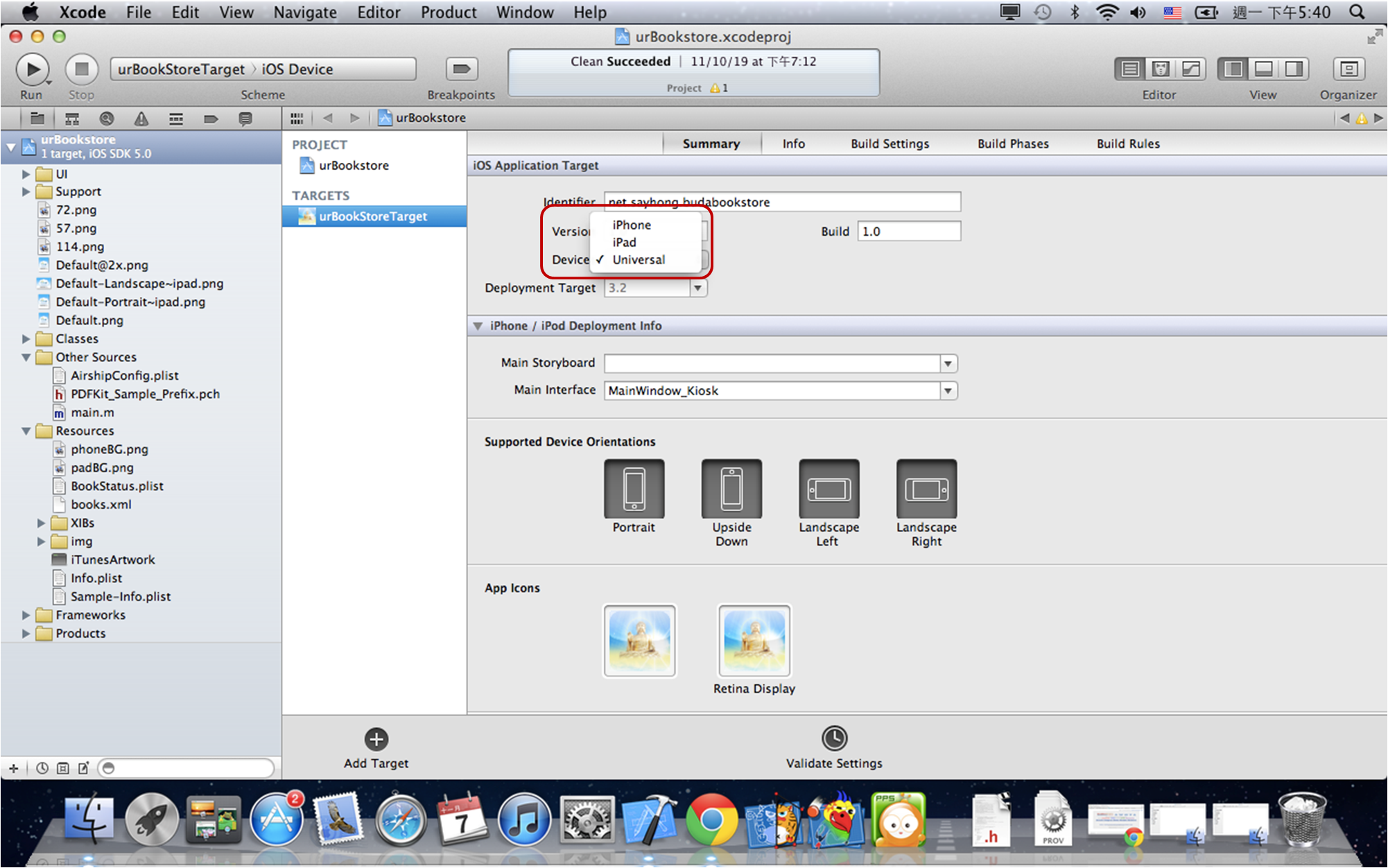Open the Organizer window

pyautogui.click(x=1348, y=69)
